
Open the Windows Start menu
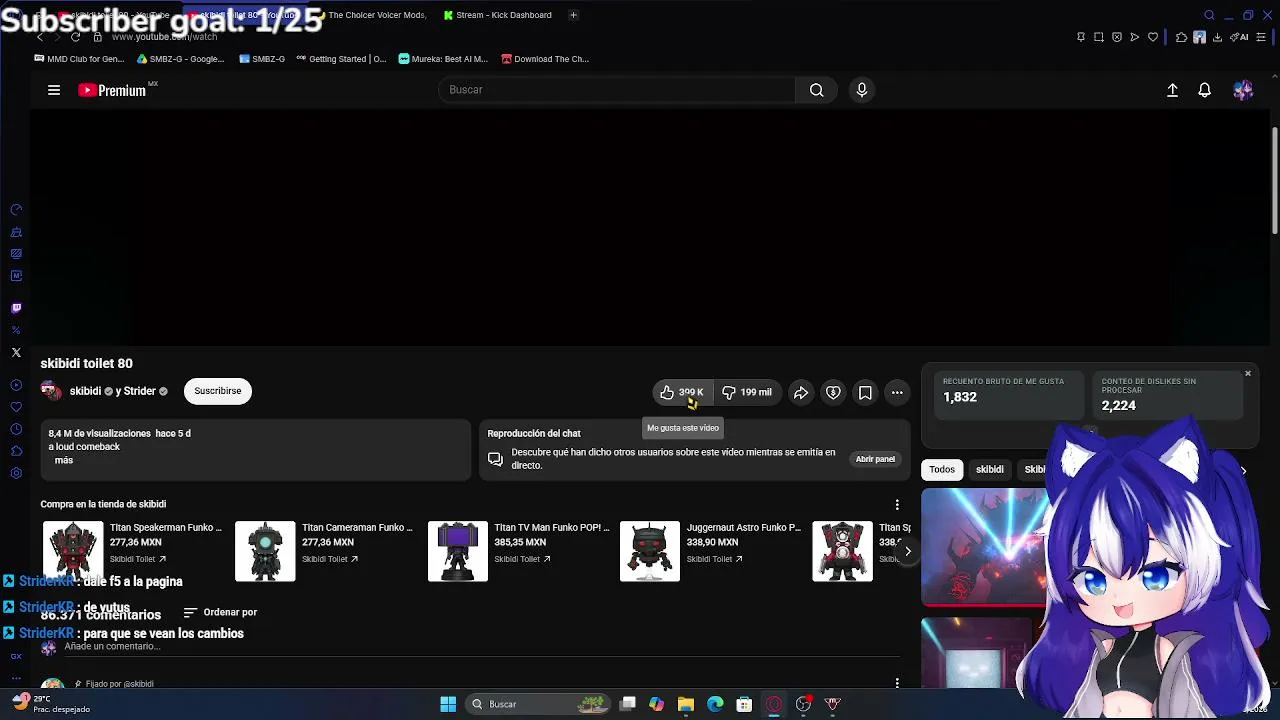[x=448, y=704]
